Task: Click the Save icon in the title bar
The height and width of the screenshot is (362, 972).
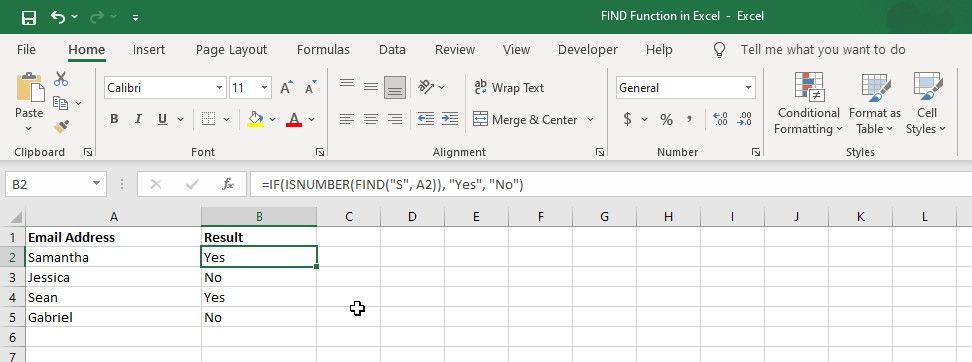Action: tap(29, 17)
